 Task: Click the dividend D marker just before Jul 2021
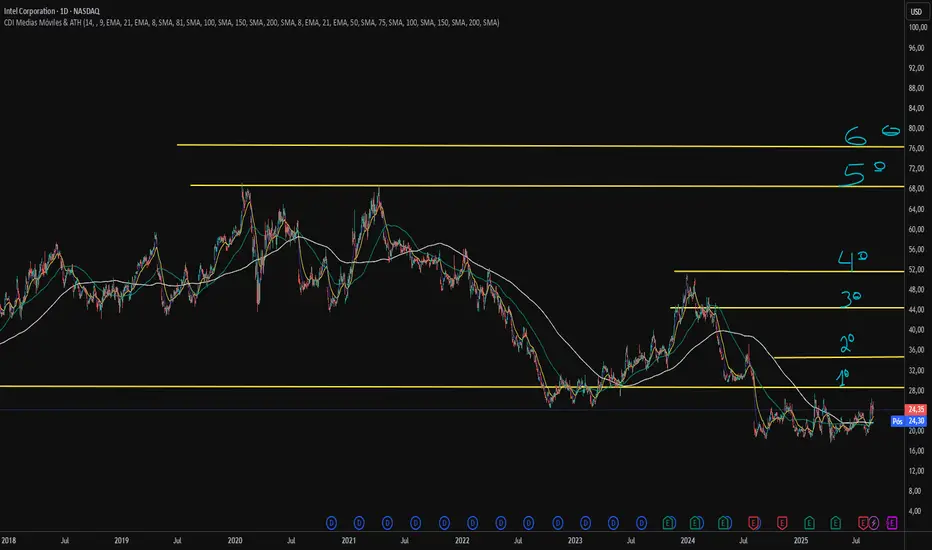(x=387, y=523)
